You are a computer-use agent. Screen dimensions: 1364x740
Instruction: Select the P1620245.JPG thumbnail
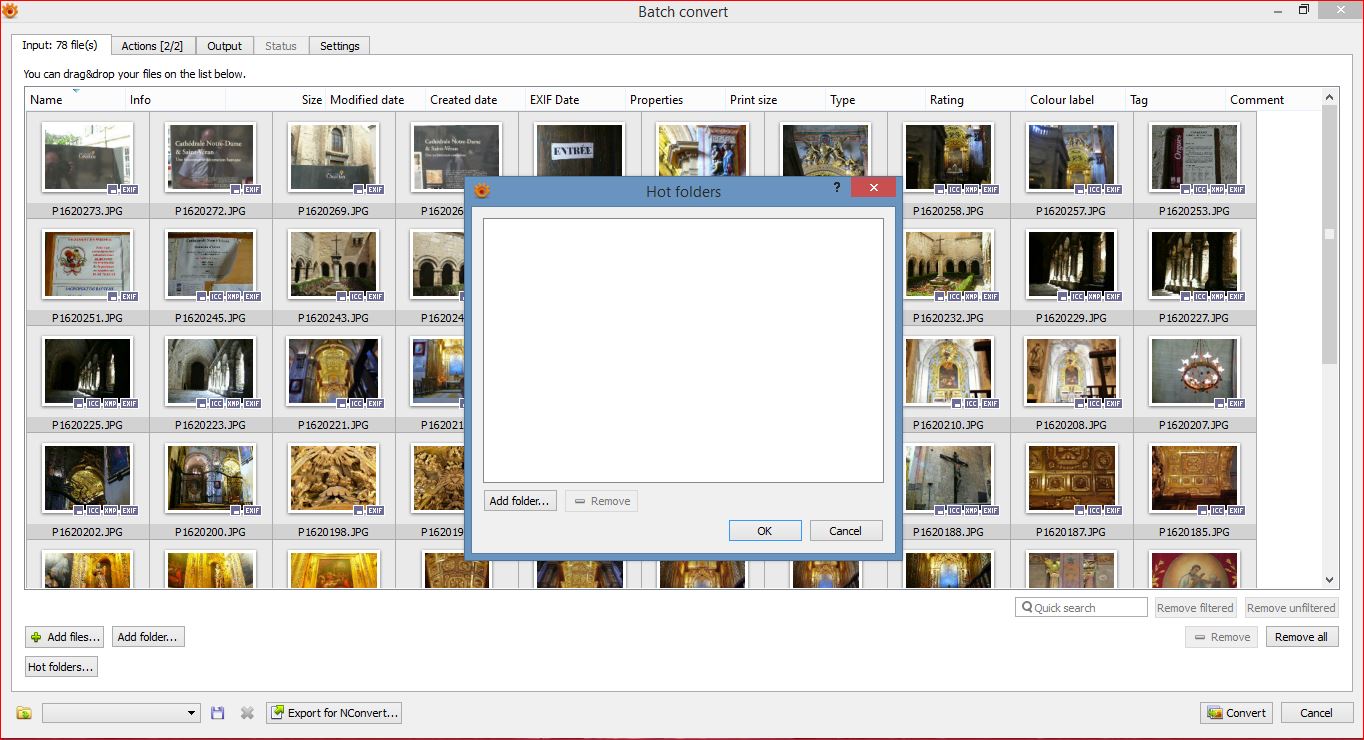pos(210,264)
